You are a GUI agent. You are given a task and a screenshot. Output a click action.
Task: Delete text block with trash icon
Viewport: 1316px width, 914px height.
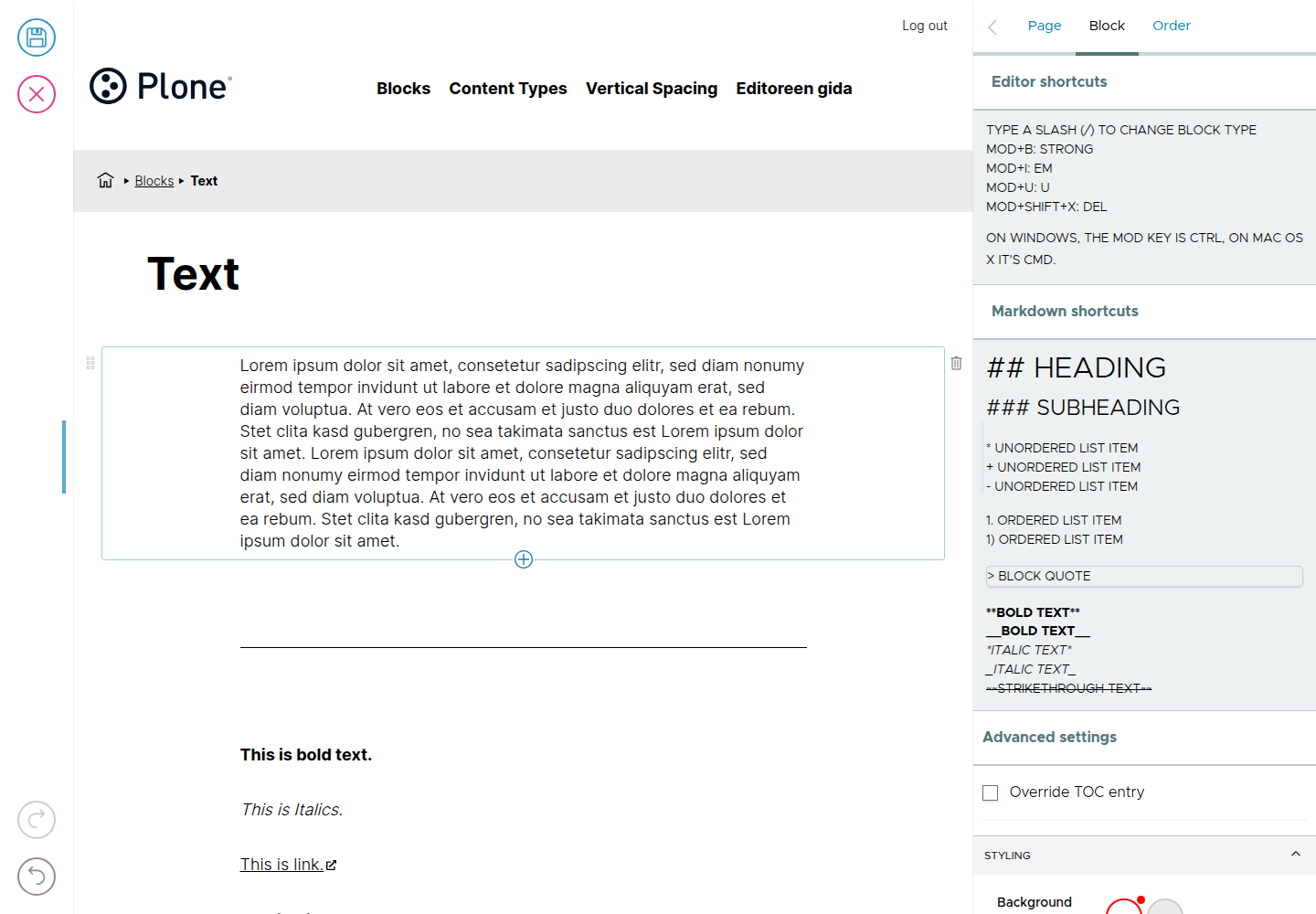click(x=957, y=363)
